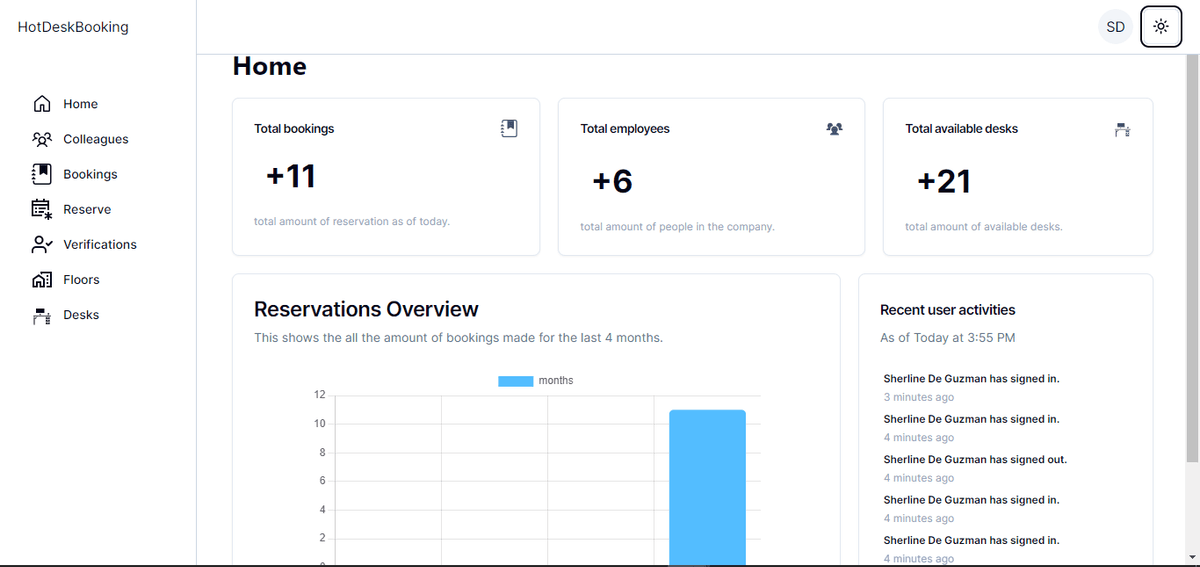
Task: Toggle the months dataset legend
Action: (535, 381)
